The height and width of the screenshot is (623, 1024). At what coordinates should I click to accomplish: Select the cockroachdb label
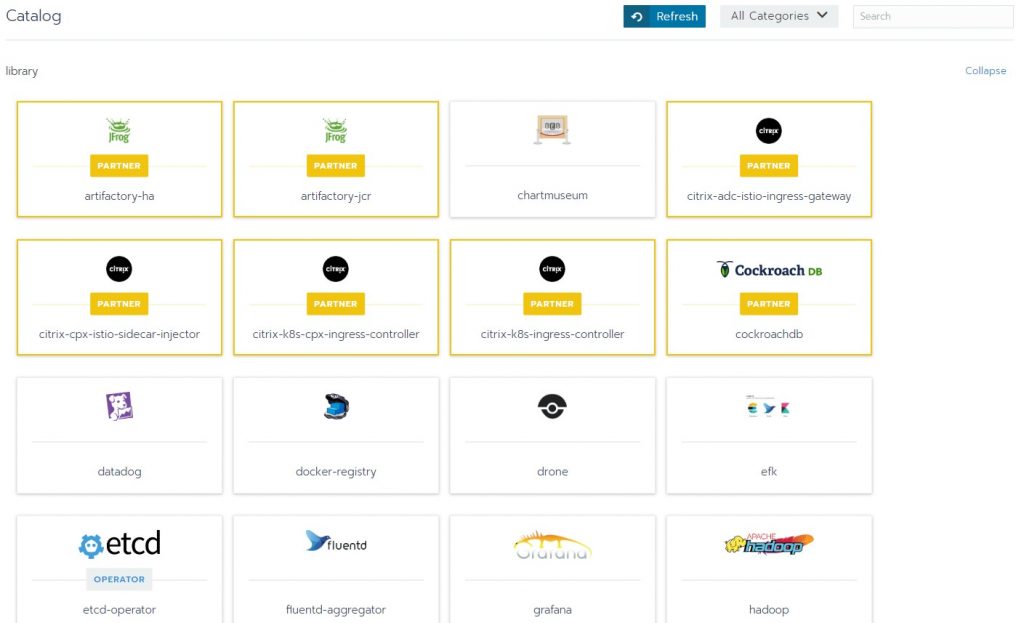point(769,334)
